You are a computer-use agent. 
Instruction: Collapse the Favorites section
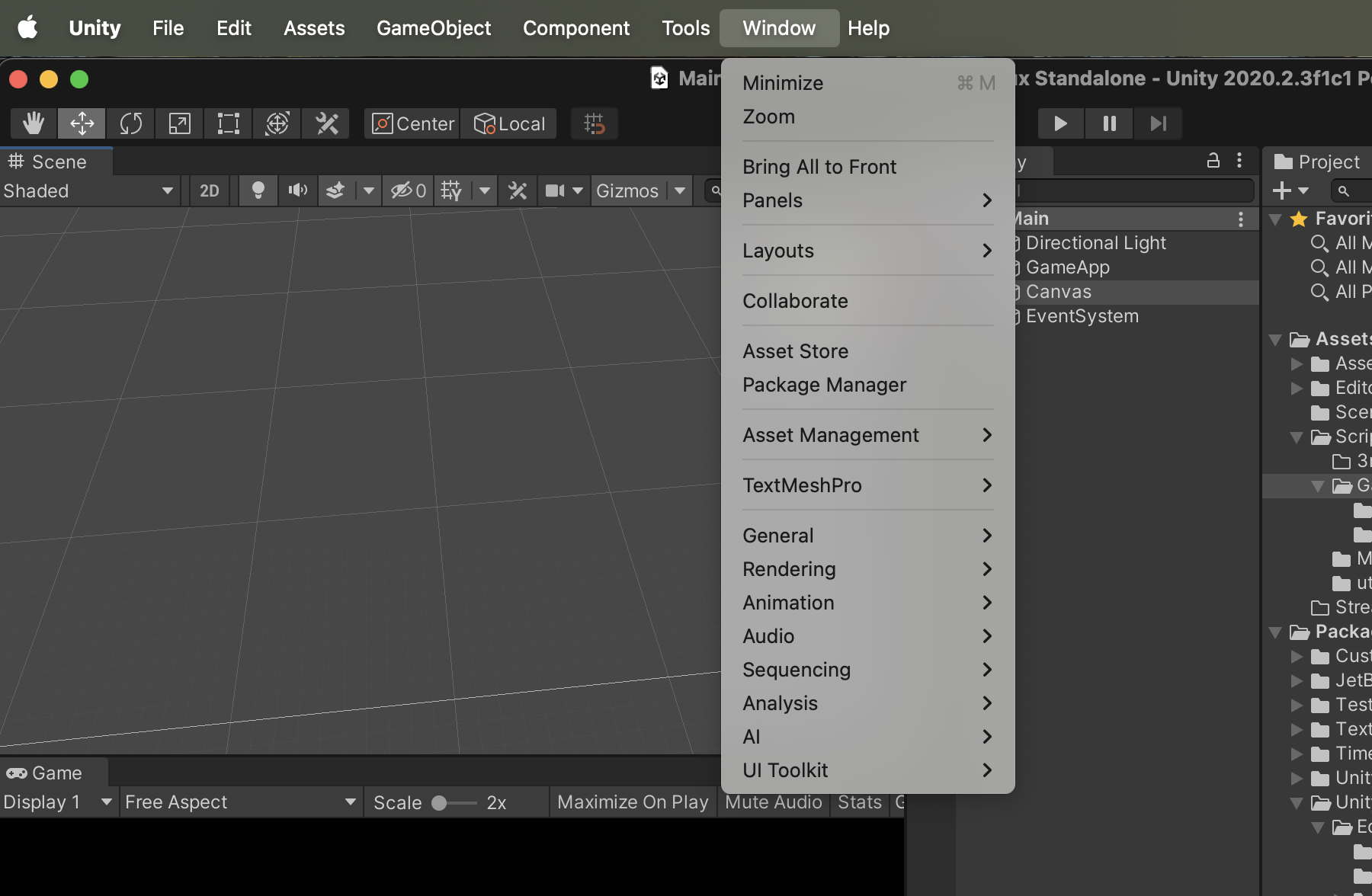[x=1275, y=219]
